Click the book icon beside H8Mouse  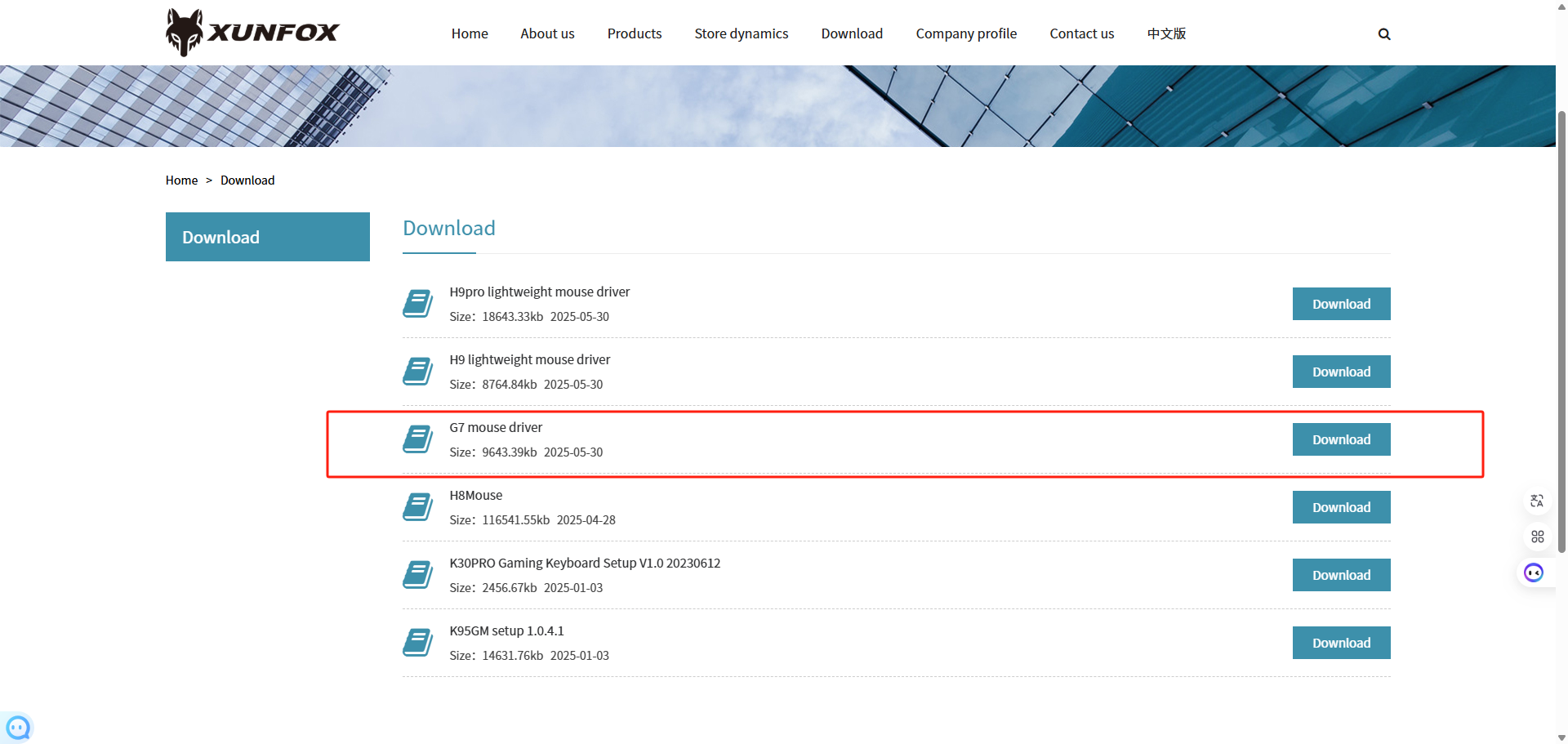pyautogui.click(x=418, y=506)
